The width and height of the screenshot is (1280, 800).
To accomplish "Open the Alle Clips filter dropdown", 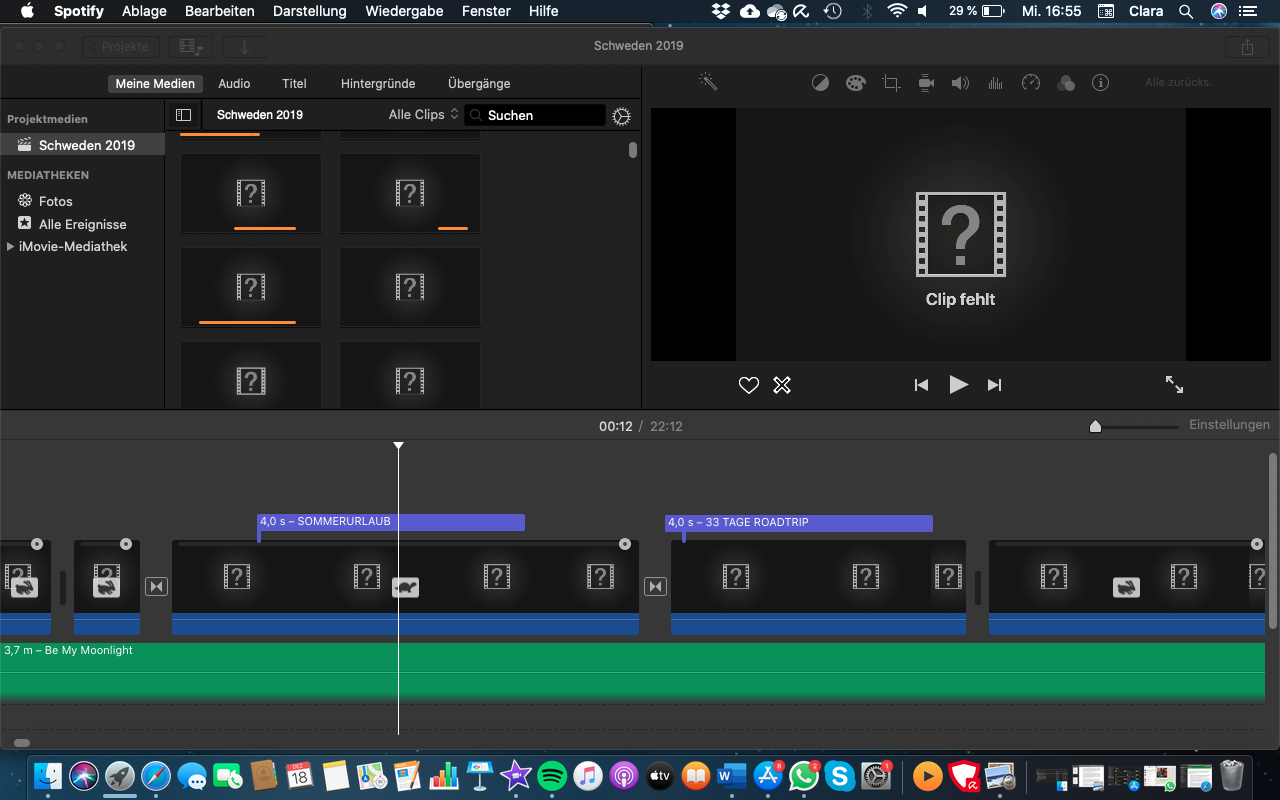I will pos(423,115).
